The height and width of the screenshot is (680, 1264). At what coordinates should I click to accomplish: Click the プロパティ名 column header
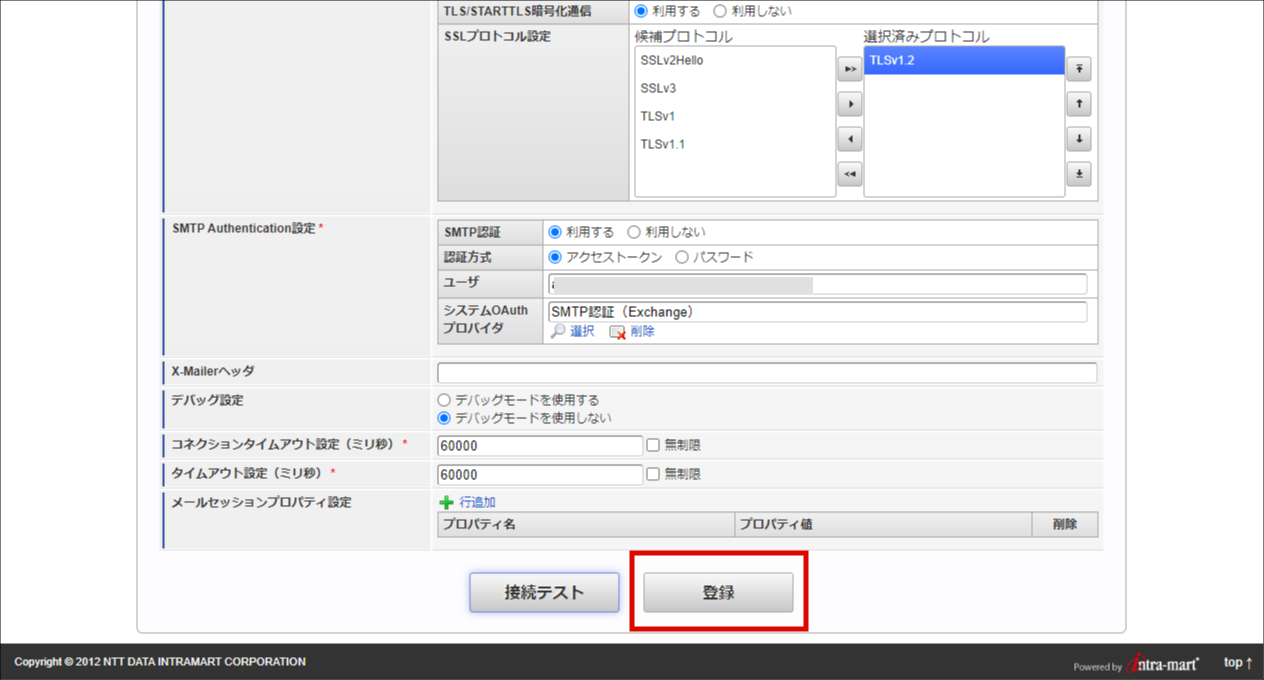click(x=586, y=524)
